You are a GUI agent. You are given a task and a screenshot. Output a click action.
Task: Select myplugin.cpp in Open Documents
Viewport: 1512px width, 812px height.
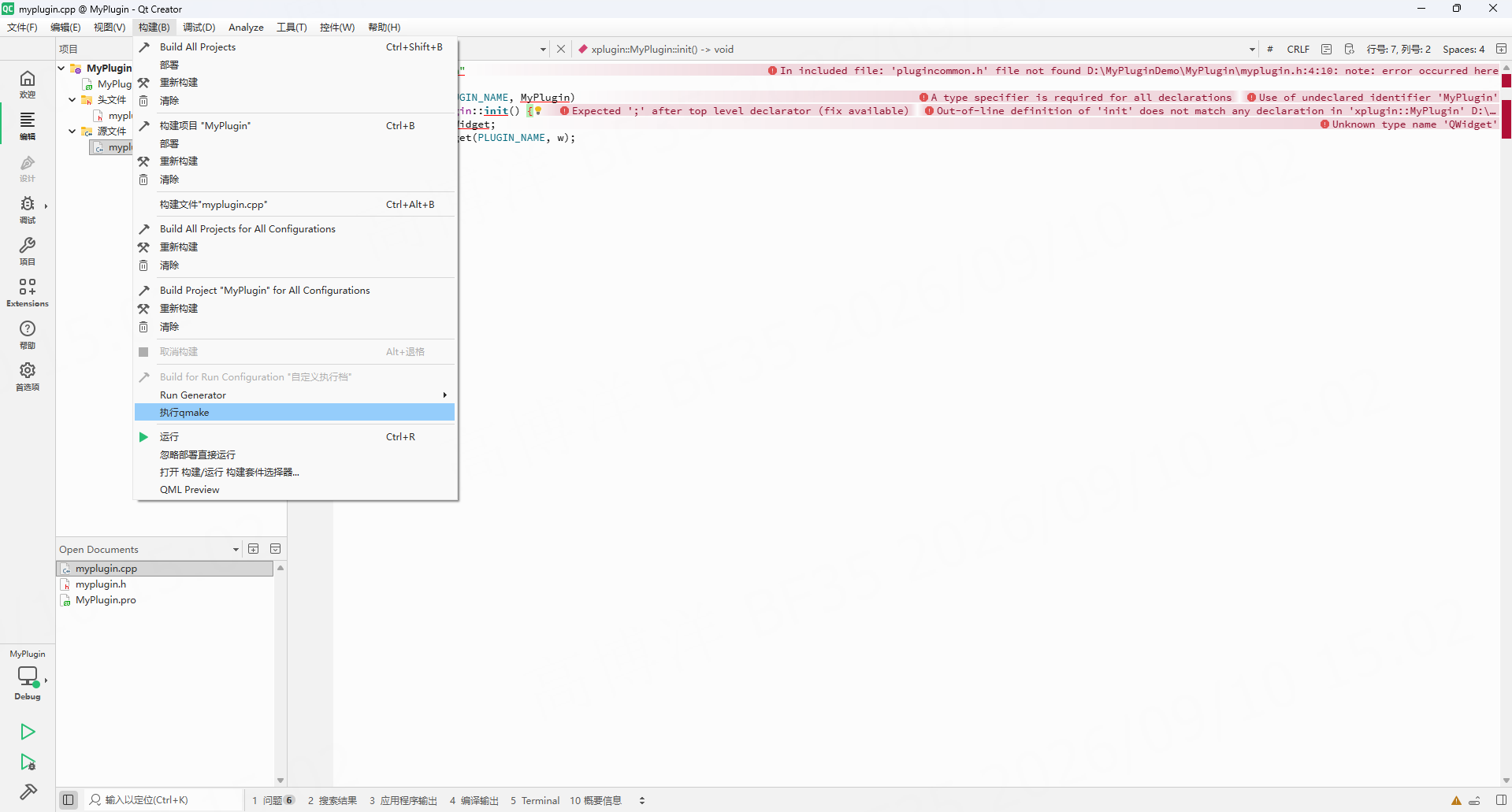(x=165, y=569)
